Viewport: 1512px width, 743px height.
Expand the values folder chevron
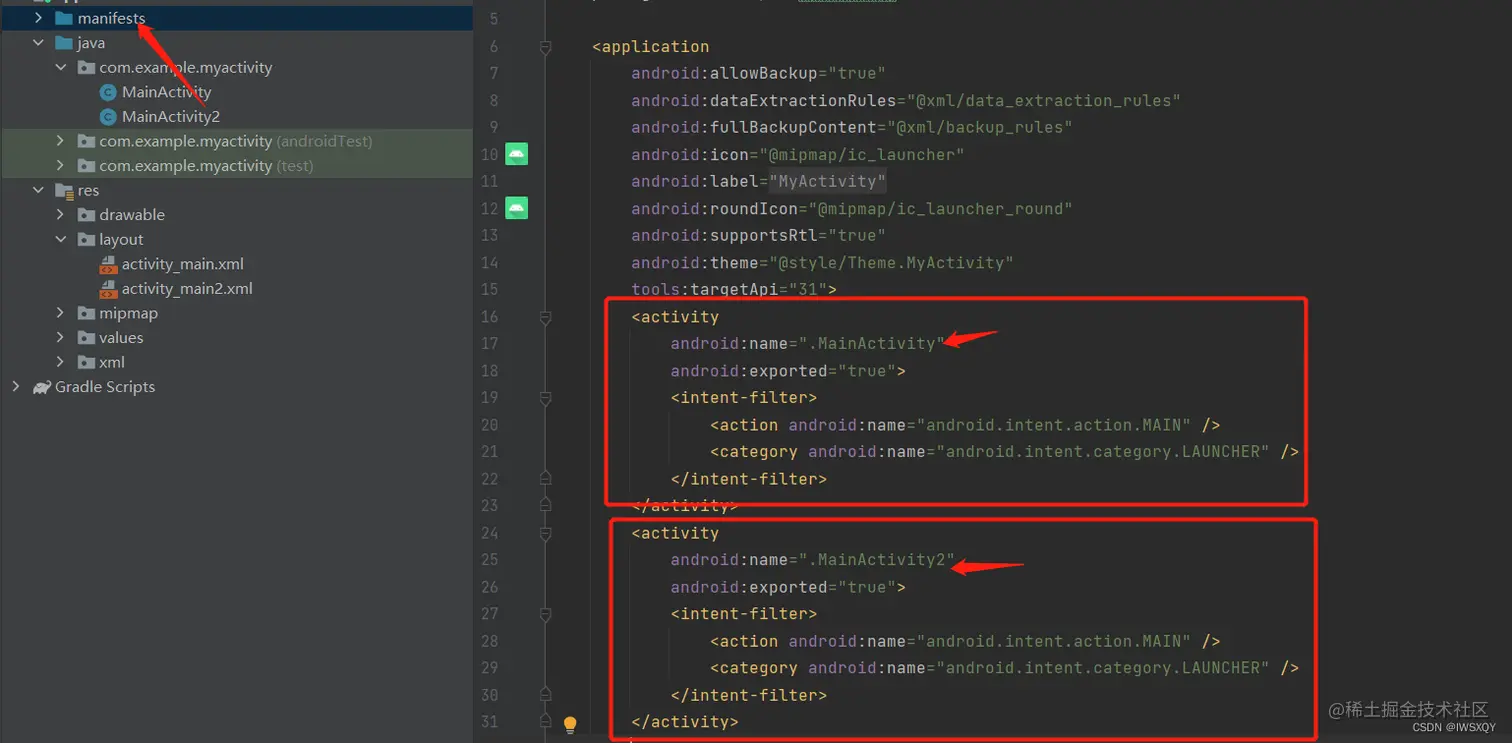point(61,338)
